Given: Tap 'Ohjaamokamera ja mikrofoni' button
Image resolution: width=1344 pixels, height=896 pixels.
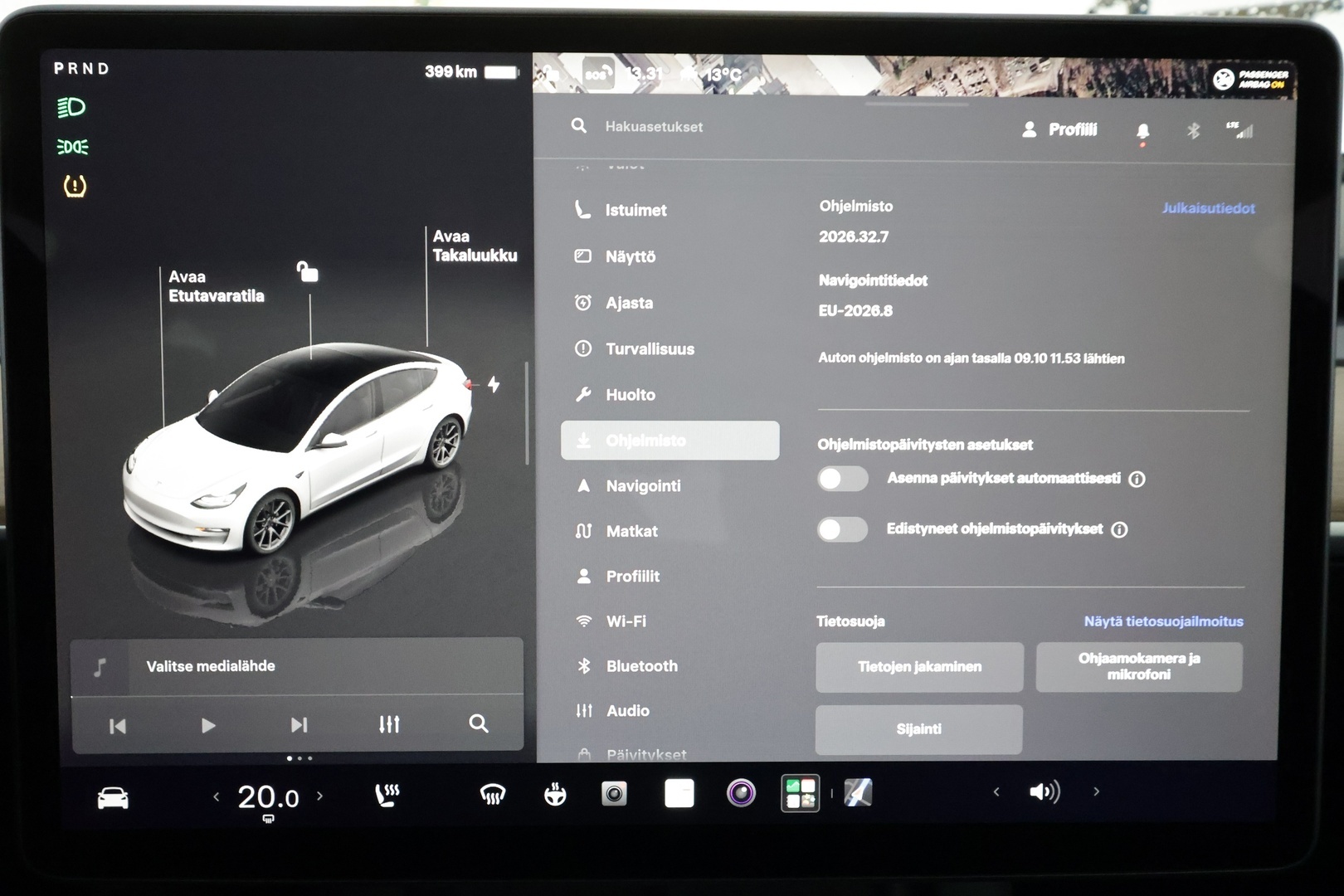Looking at the screenshot, I should pos(1139,667).
